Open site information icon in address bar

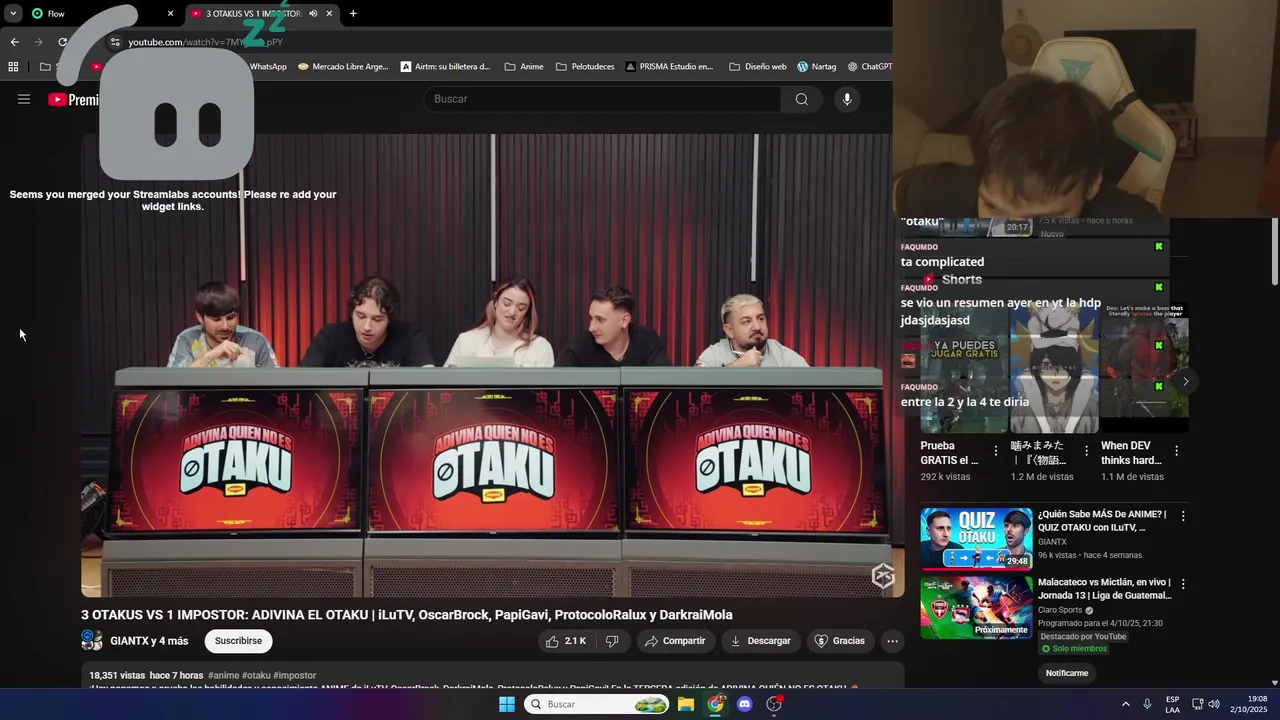coord(115,42)
